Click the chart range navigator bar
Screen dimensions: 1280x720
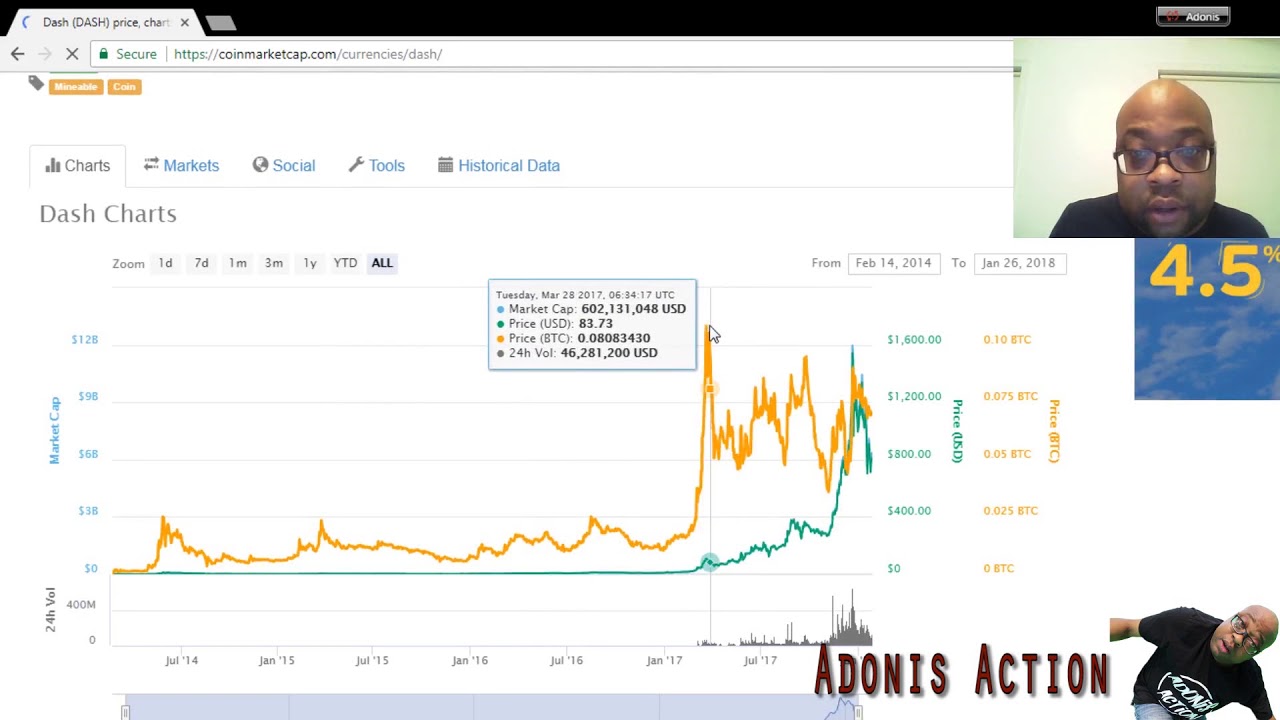click(x=492, y=707)
